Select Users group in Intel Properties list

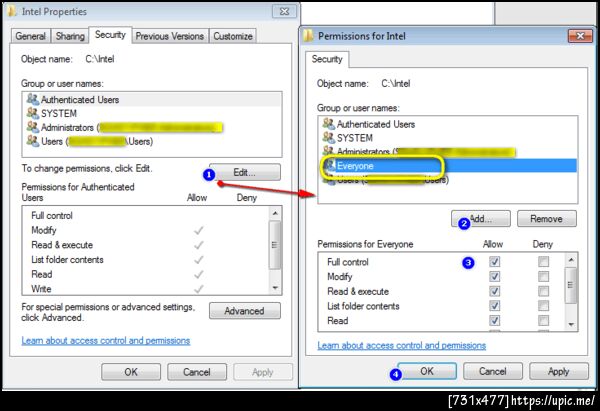152,141
